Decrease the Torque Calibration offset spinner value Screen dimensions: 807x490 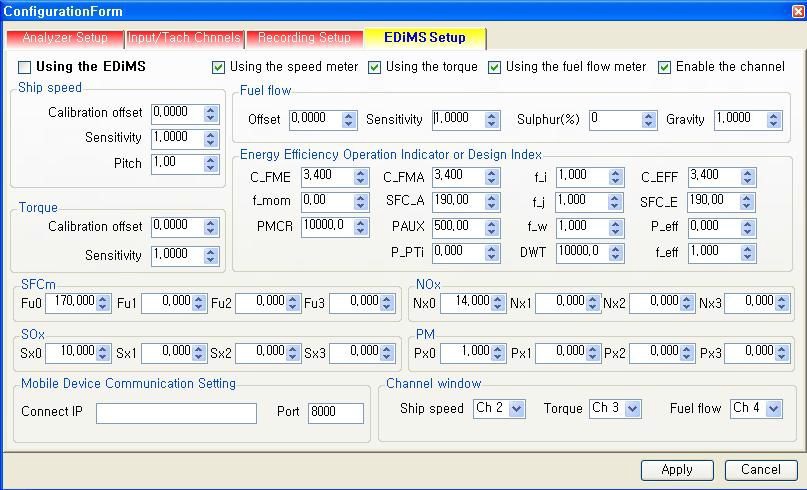(x=210, y=231)
